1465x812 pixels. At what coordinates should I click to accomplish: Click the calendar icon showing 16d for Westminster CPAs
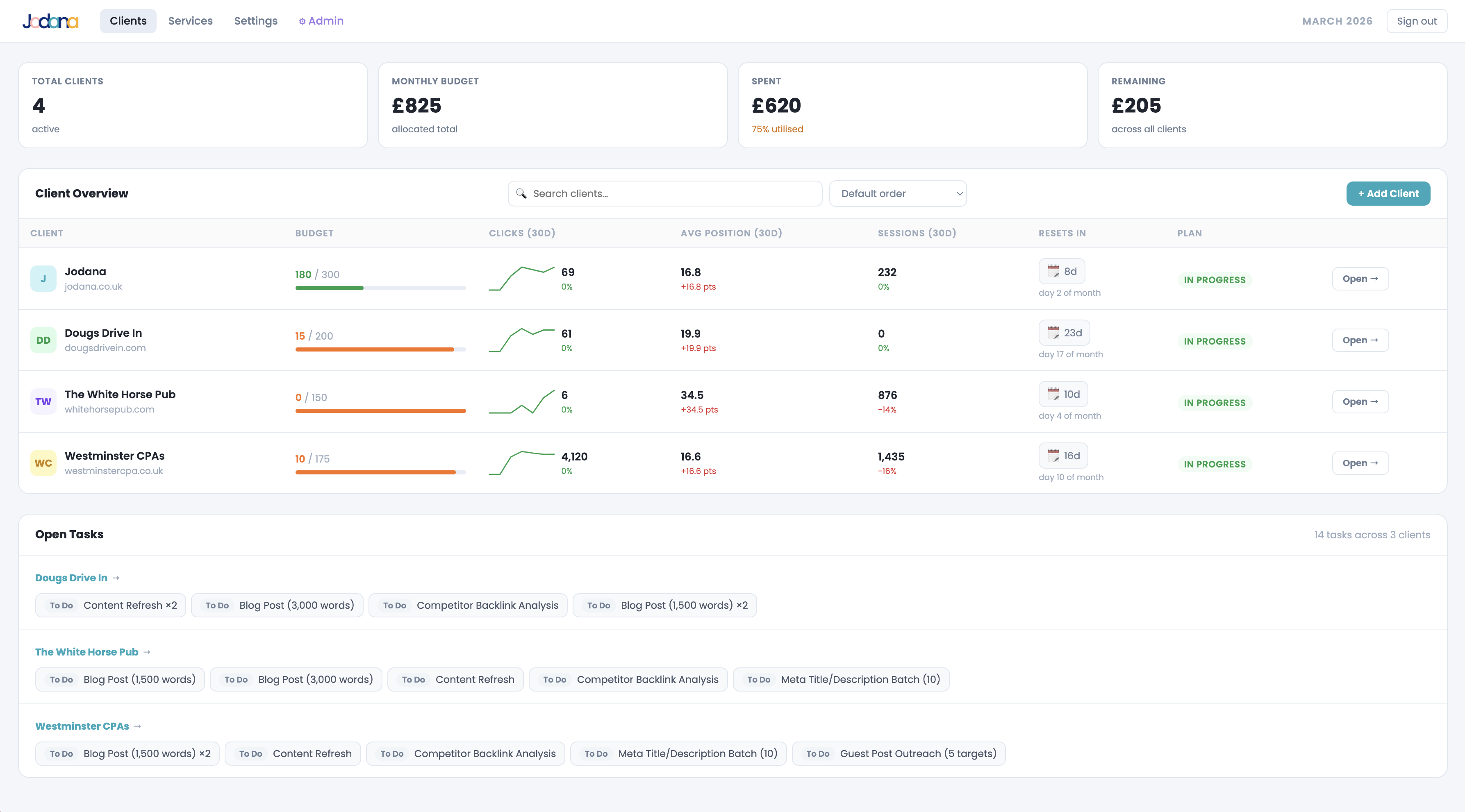[x=1052, y=455]
